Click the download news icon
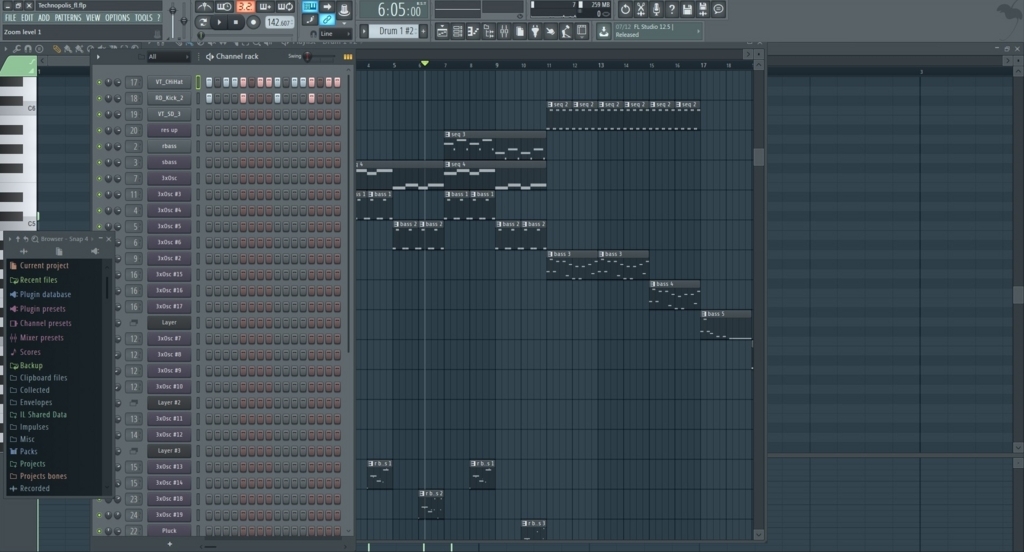The height and width of the screenshot is (552, 1024). pos(603,31)
